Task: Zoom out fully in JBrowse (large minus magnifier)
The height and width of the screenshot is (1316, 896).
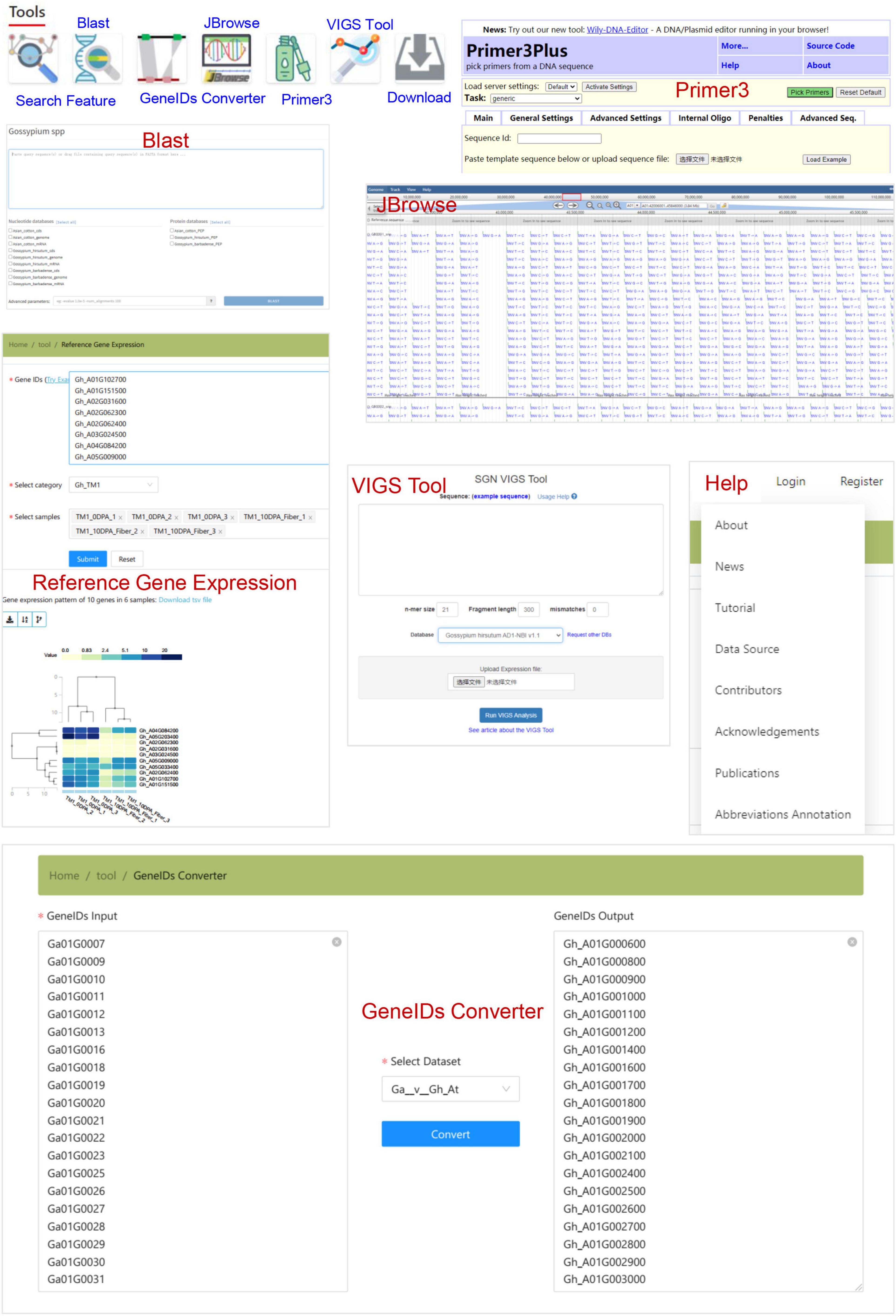Action: pyautogui.click(x=590, y=206)
